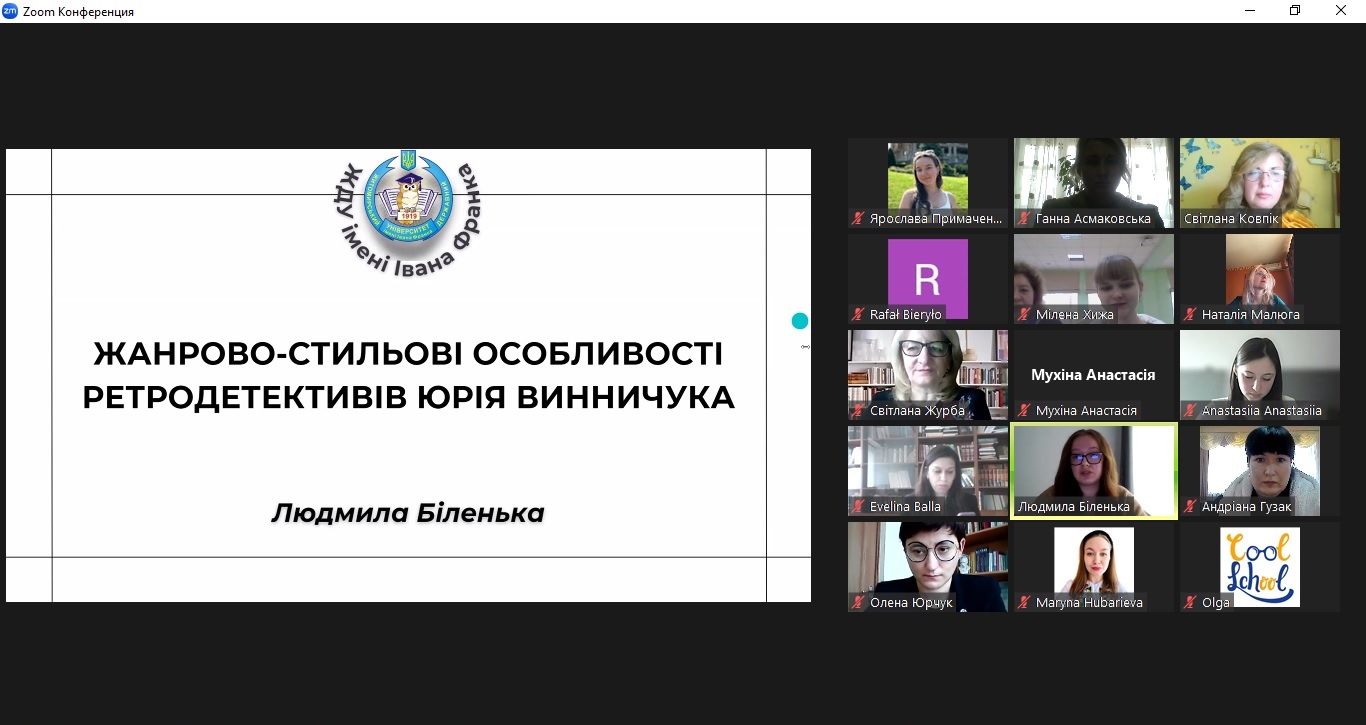Click the university owl logo on the slide
Screen dimensions: 1366x725
point(407,192)
